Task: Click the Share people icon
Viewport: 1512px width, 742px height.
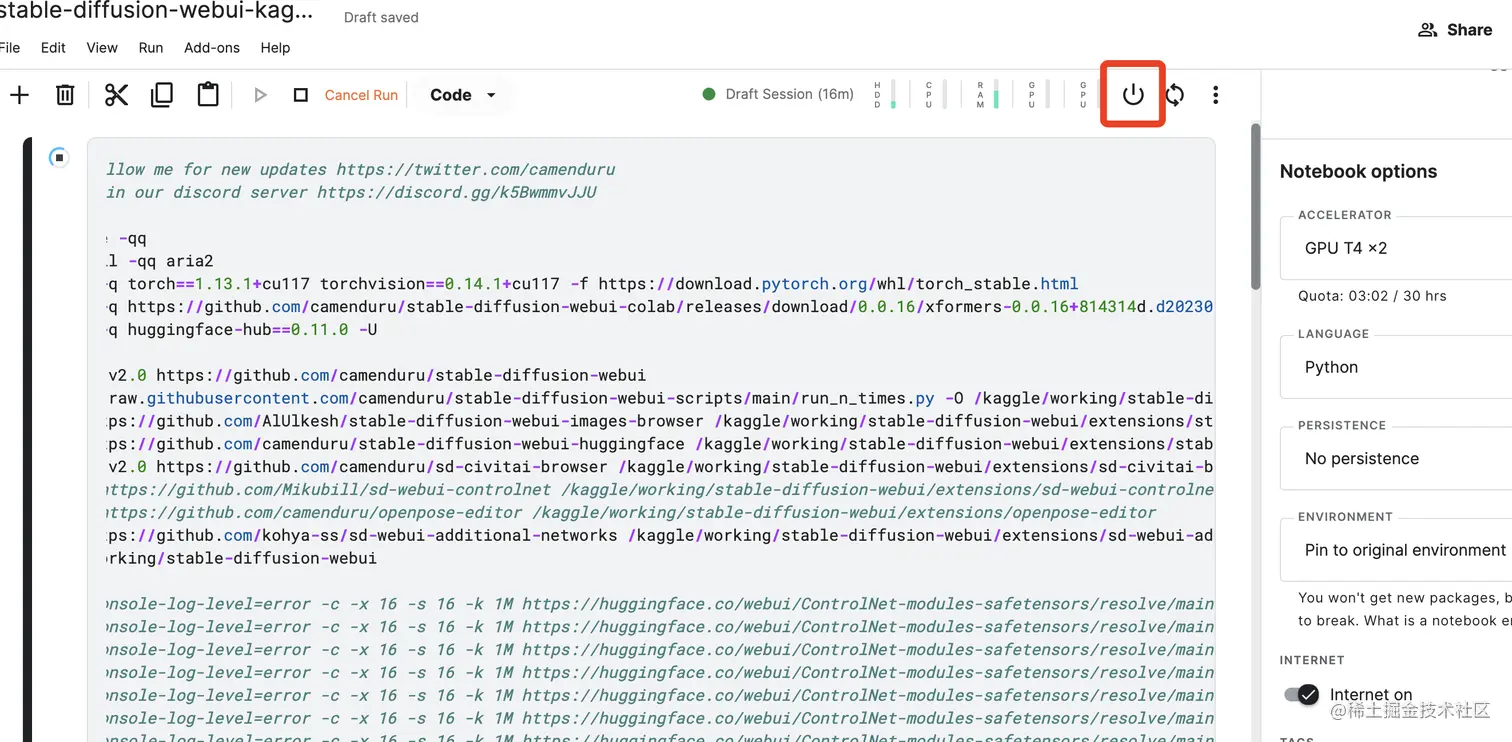Action: click(1428, 30)
